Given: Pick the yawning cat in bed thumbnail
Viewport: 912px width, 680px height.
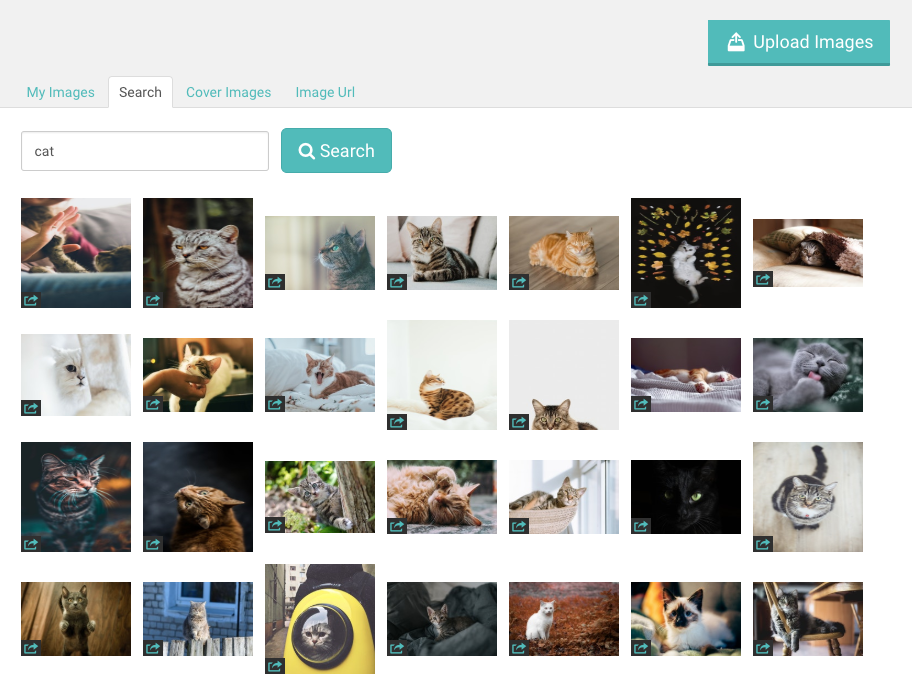Looking at the screenshot, I should coord(320,375).
